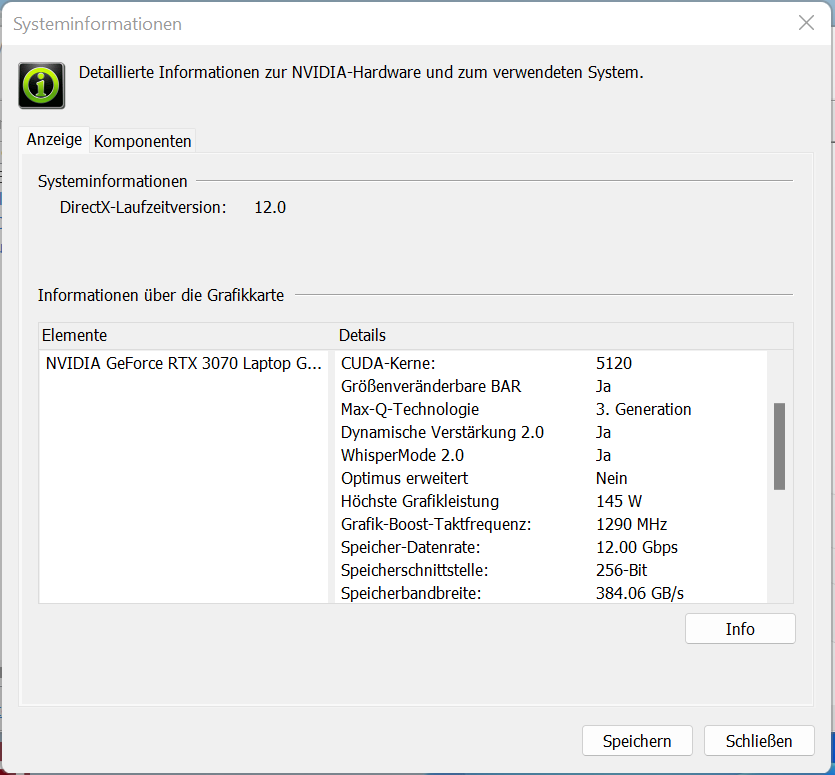835x775 pixels.
Task: Close dialog with Schließen button
Action: point(759,740)
